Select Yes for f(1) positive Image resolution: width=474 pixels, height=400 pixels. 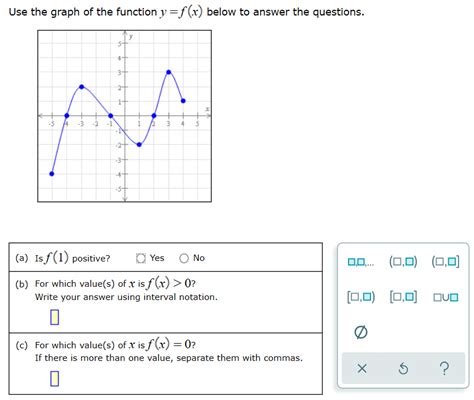point(141,258)
